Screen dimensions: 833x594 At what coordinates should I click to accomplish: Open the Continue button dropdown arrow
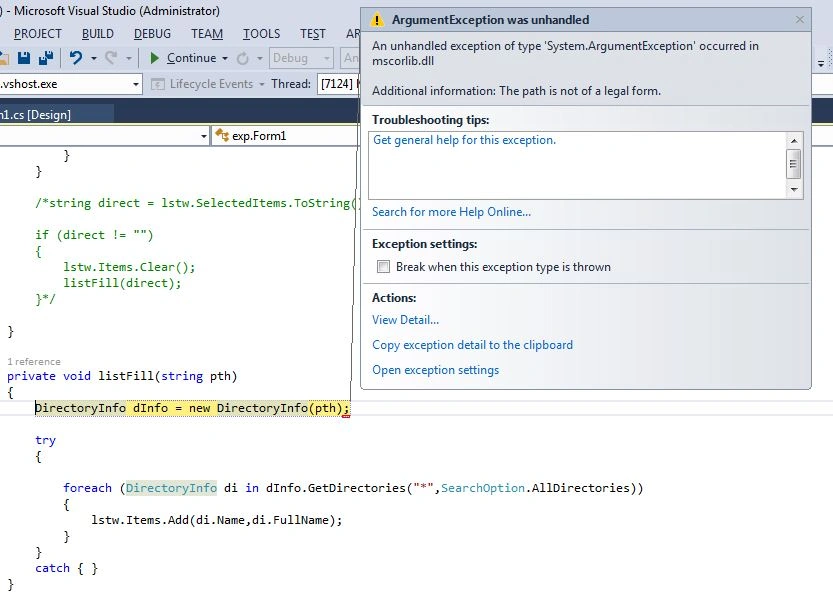[225, 58]
